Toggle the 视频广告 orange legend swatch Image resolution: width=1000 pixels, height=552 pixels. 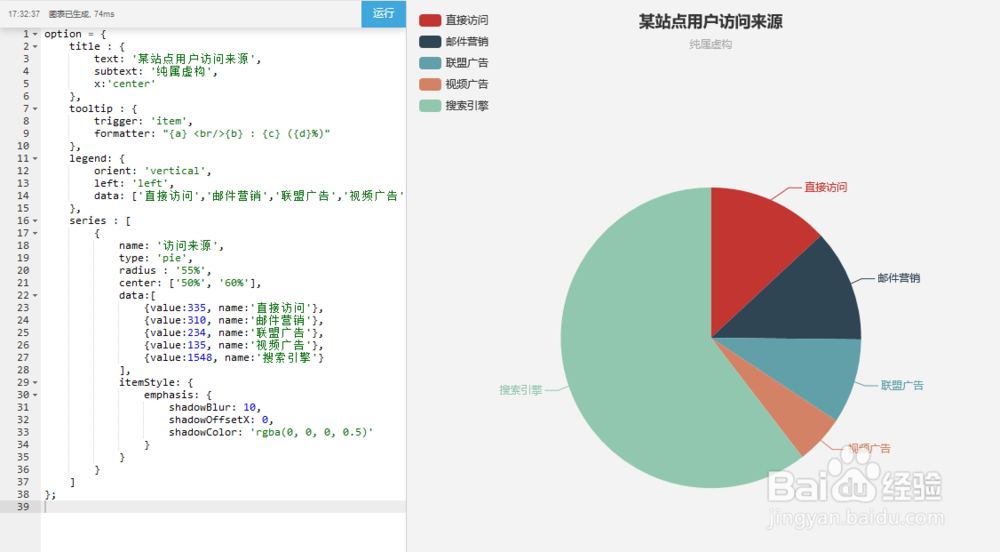[430, 84]
